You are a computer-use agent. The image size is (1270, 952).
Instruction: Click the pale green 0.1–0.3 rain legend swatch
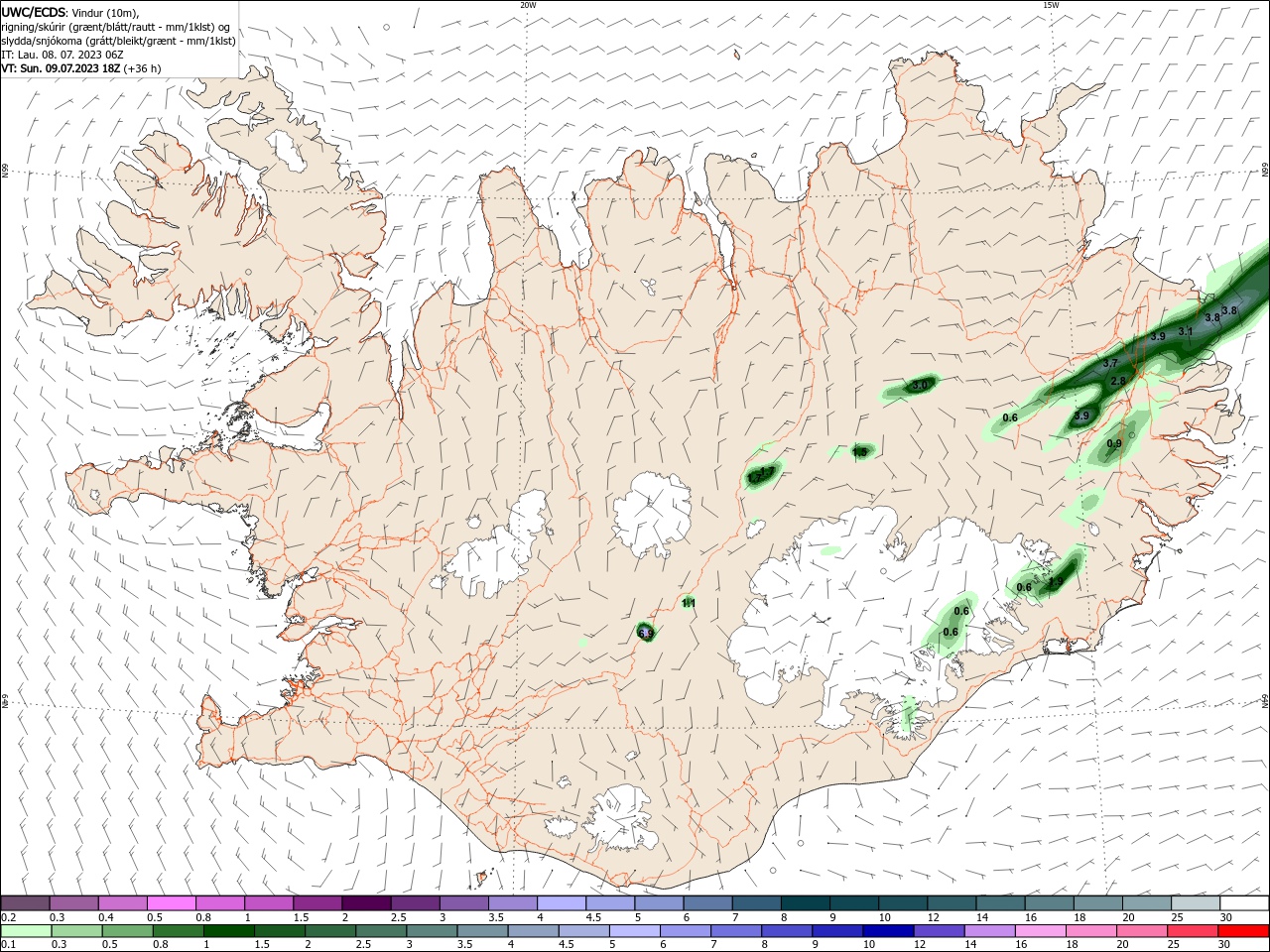pos(25,931)
